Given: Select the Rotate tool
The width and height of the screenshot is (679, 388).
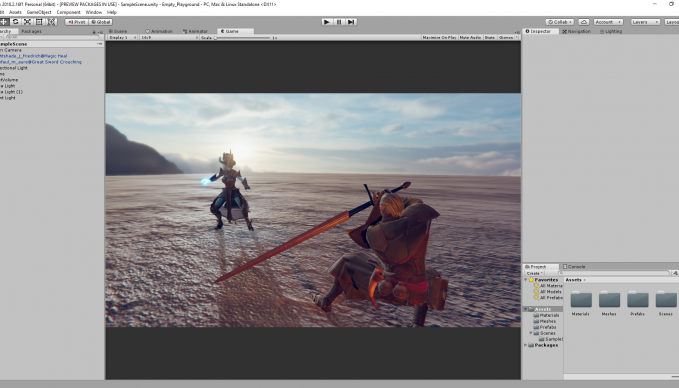Looking at the screenshot, I should (x=15, y=22).
